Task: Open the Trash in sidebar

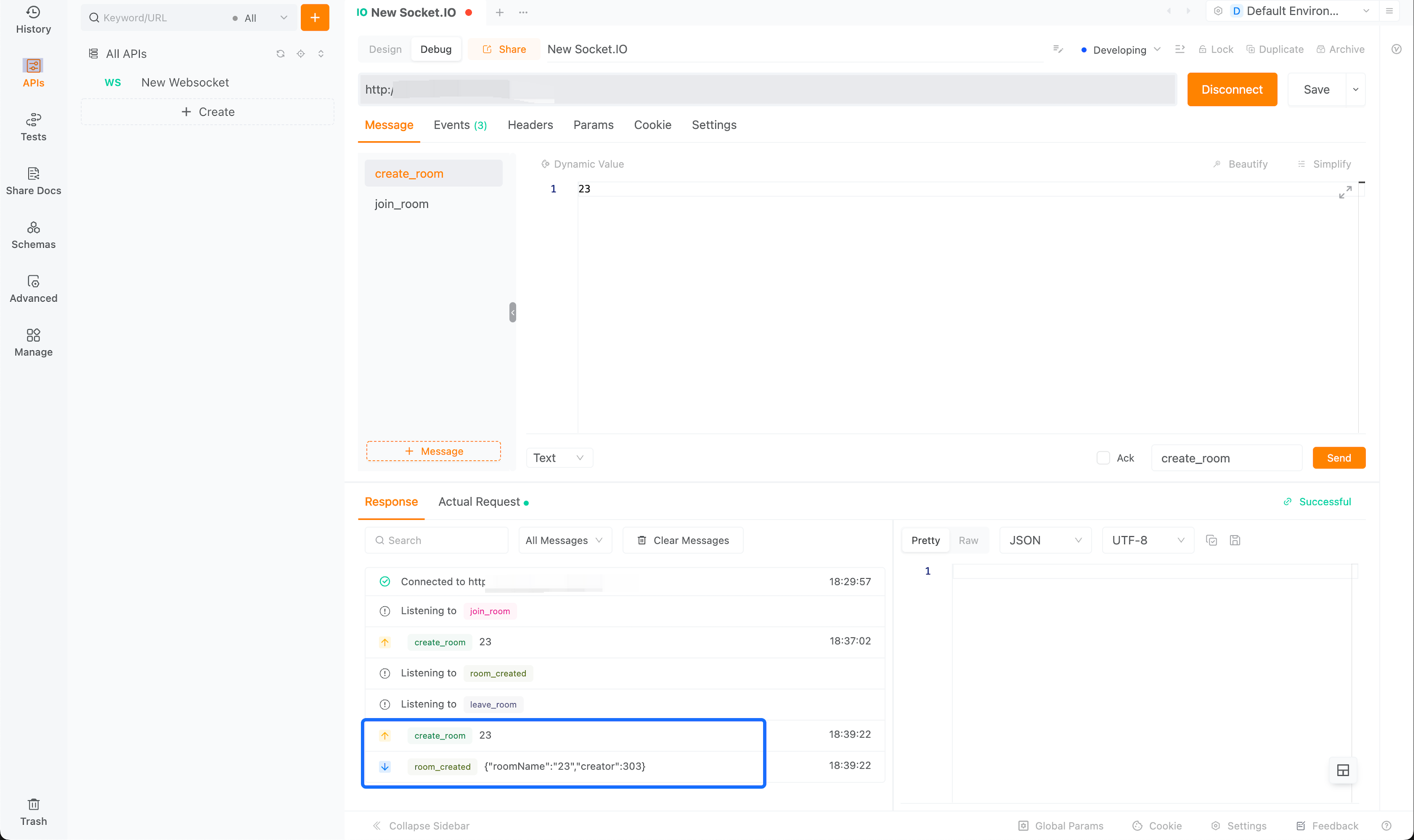Action: point(33,812)
